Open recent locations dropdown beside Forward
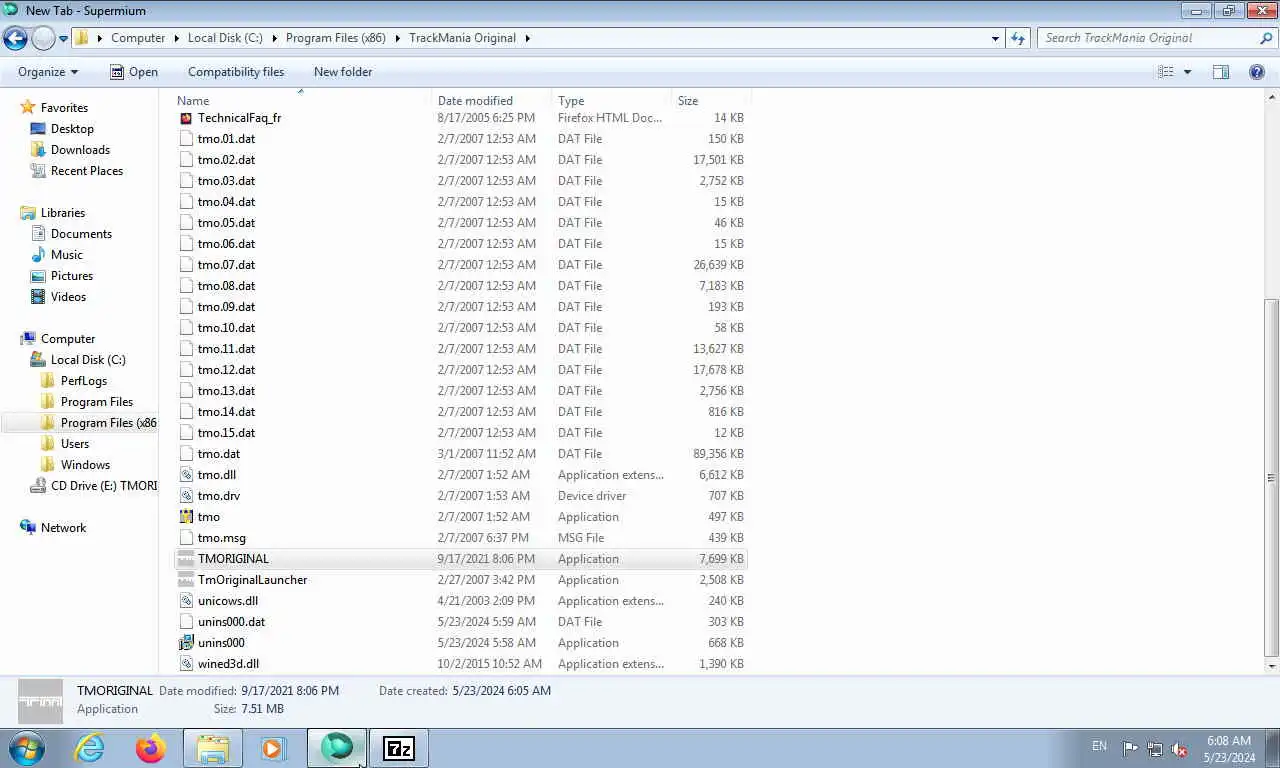The image size is (1280, 768). [63, 39]
